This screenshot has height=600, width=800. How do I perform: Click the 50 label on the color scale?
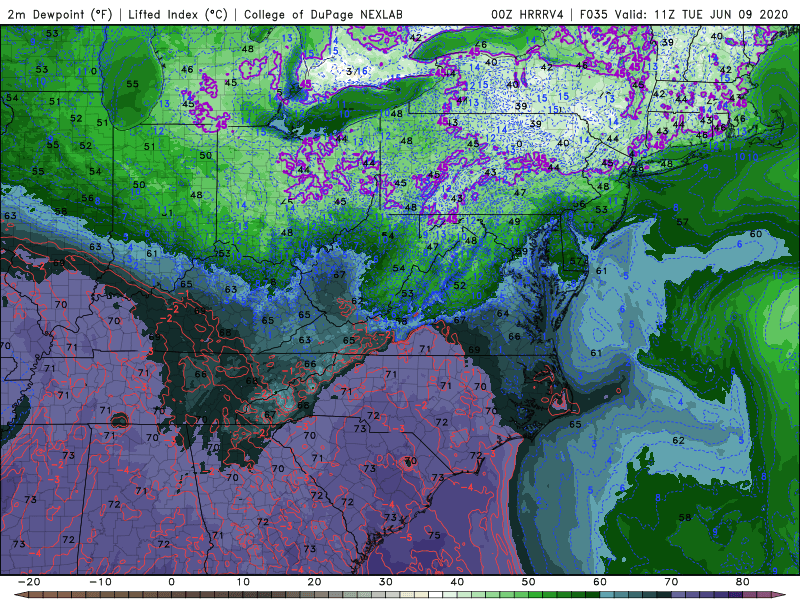[x=529, y=582]
